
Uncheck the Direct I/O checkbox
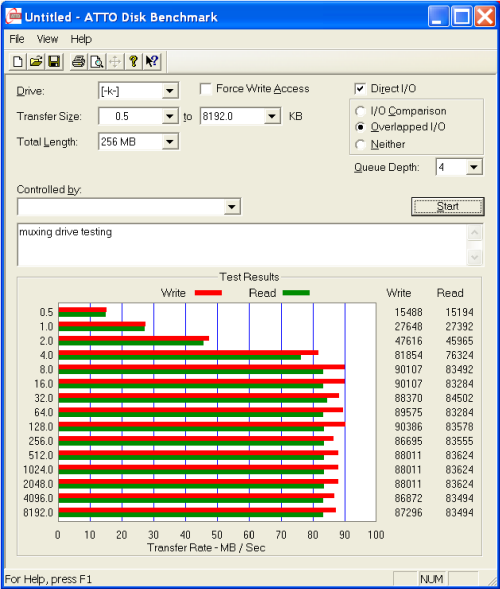360,89
